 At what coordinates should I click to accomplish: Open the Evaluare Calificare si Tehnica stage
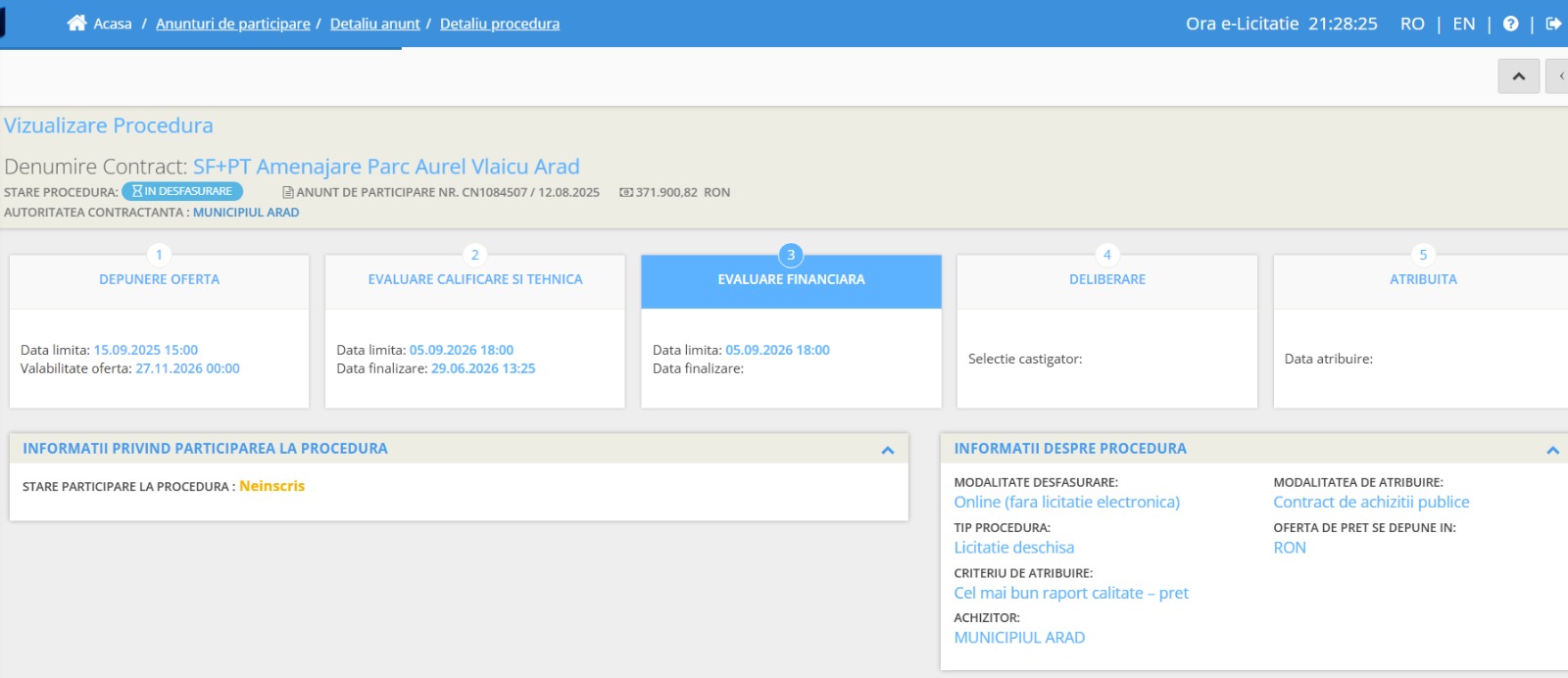(475, 280)
